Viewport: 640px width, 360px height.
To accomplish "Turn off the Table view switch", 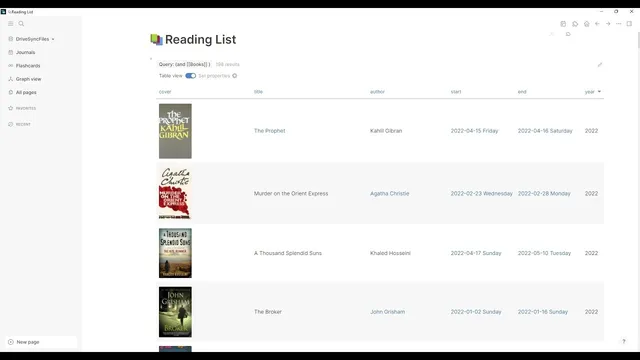I will click(191, 76).
